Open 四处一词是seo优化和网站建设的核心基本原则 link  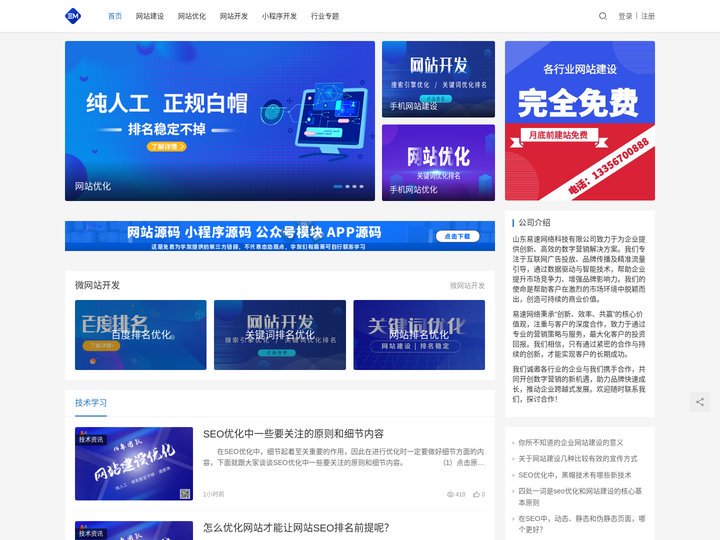580,497
